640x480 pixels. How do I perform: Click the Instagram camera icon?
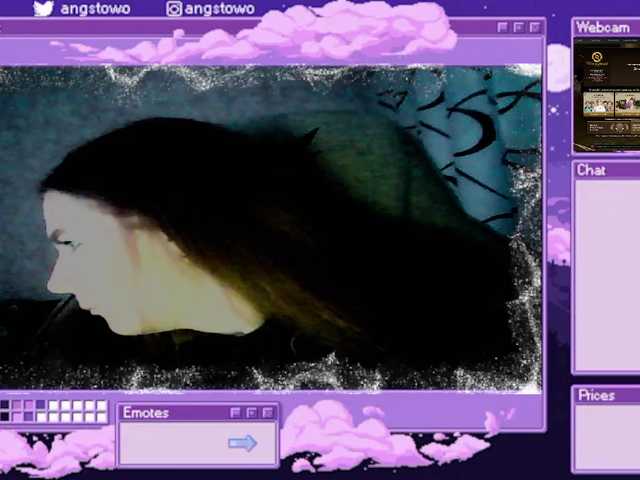174,9
